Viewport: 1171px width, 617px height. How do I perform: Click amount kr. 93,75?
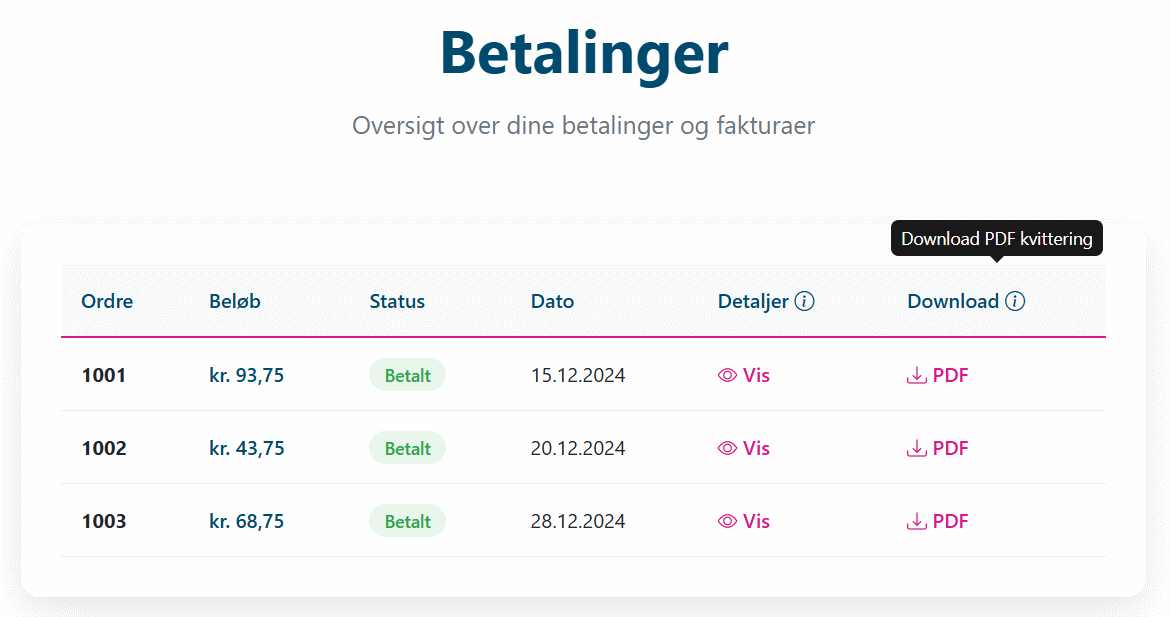[246, 375]
